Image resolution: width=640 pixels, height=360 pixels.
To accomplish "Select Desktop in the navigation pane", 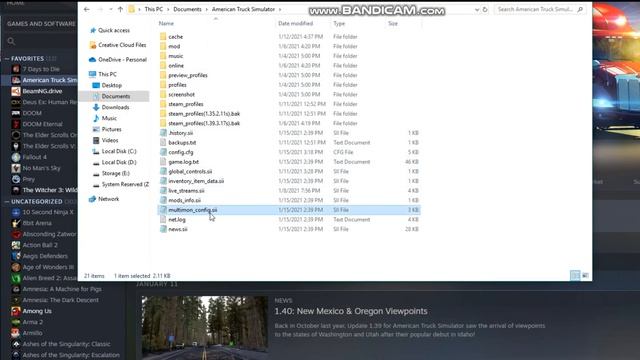I will coord(111,85).
